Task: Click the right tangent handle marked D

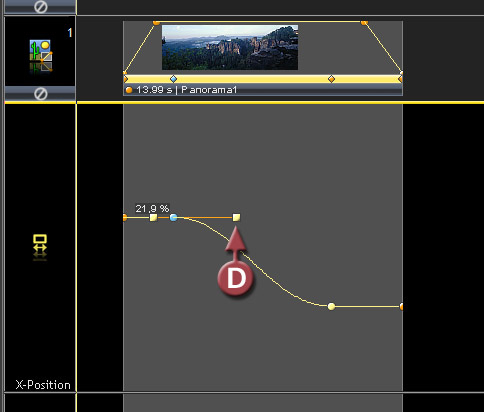Action: coord(236,218)
